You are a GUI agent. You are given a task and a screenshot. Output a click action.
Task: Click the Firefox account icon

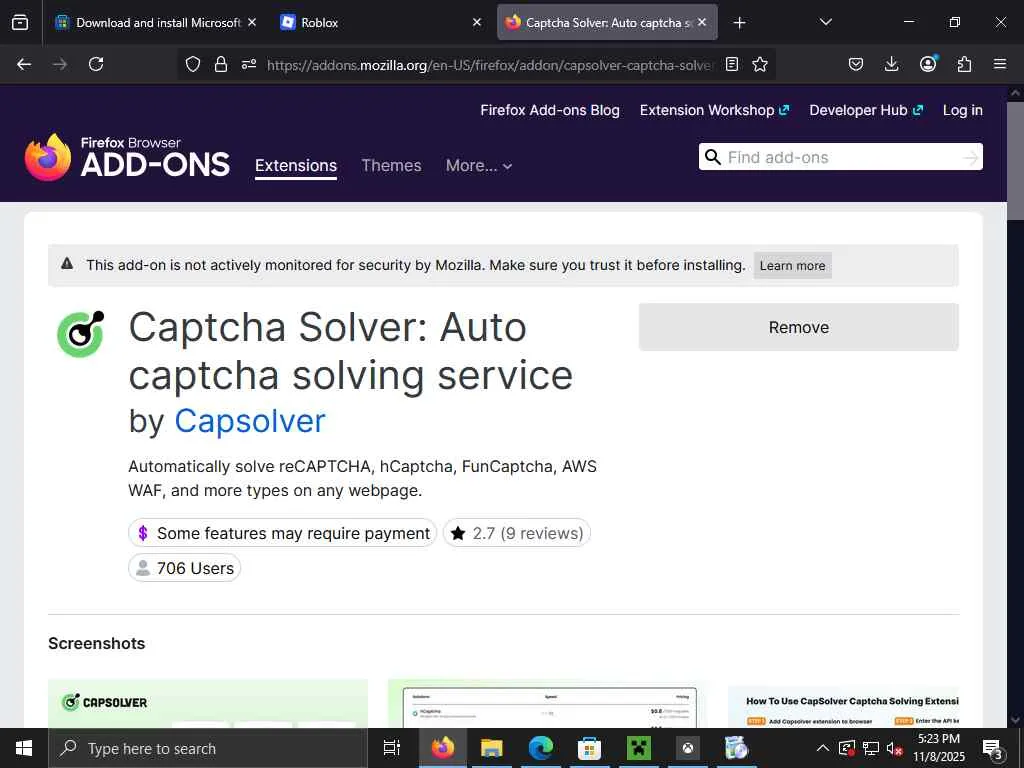[928, 63]
